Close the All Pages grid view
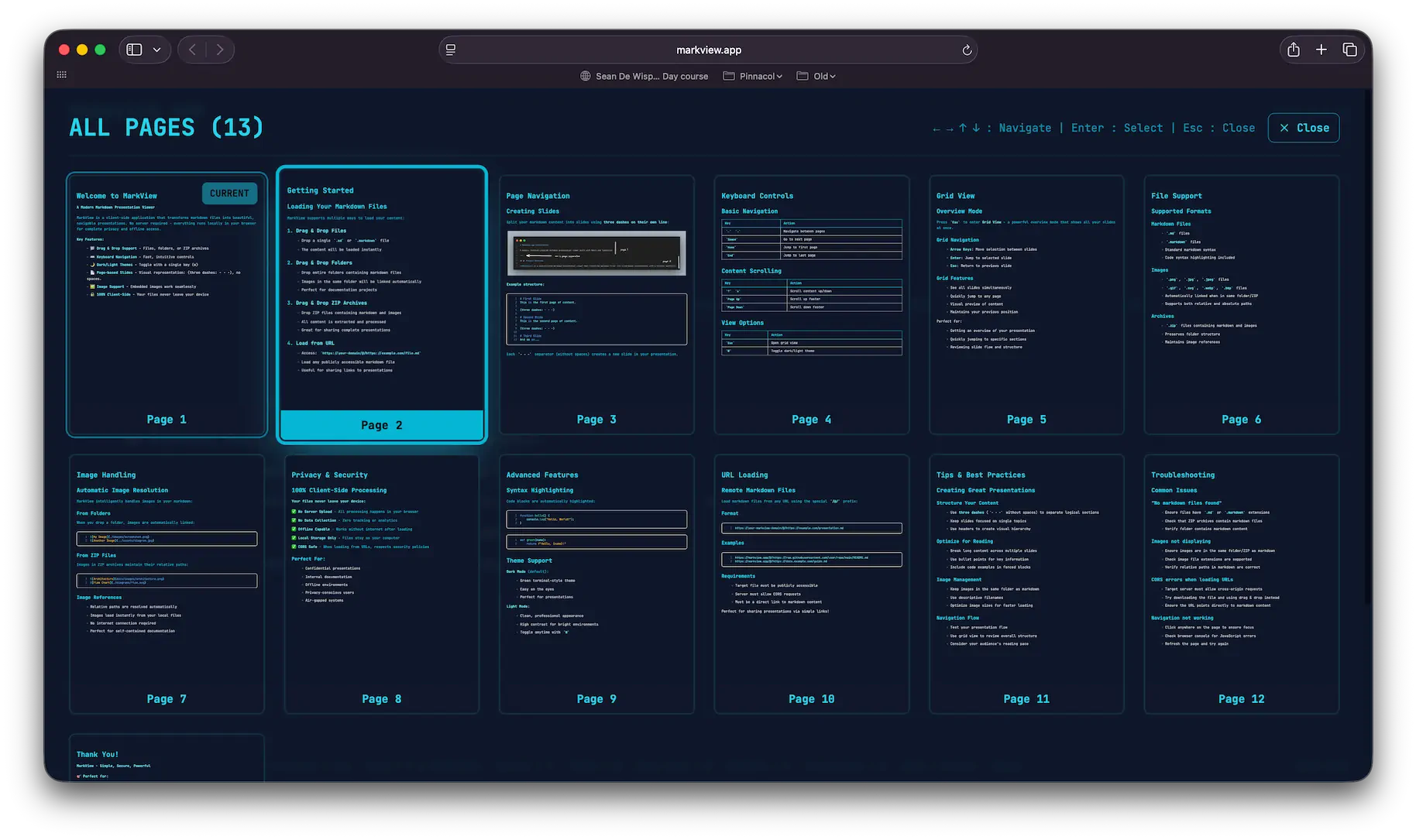 click(x=1304, y=128)
